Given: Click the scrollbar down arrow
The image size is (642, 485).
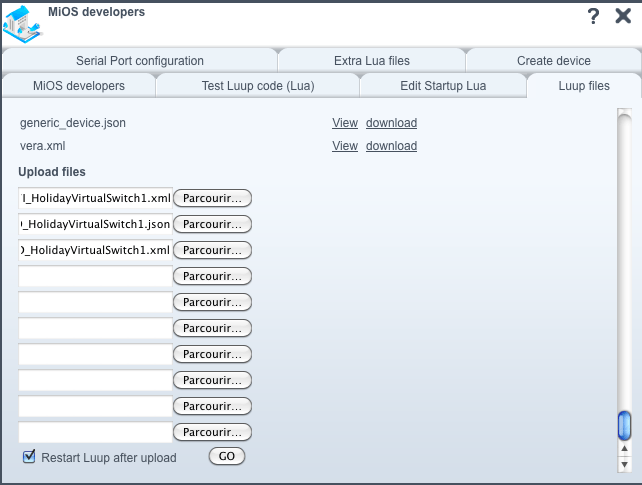Looking at the screenshot, I should (624, 465).
